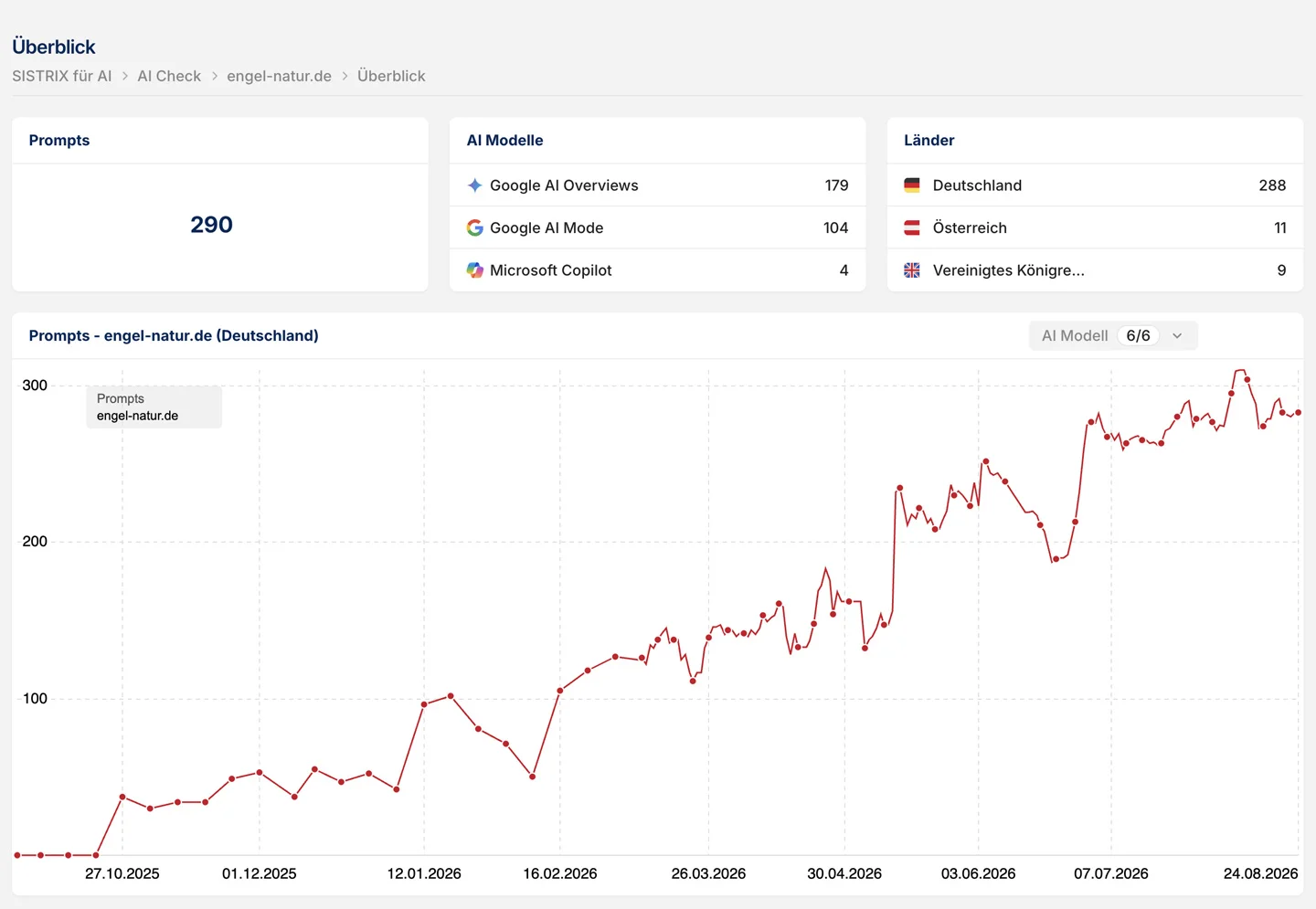Click the value 11 for Österreich

point(1280,227)
